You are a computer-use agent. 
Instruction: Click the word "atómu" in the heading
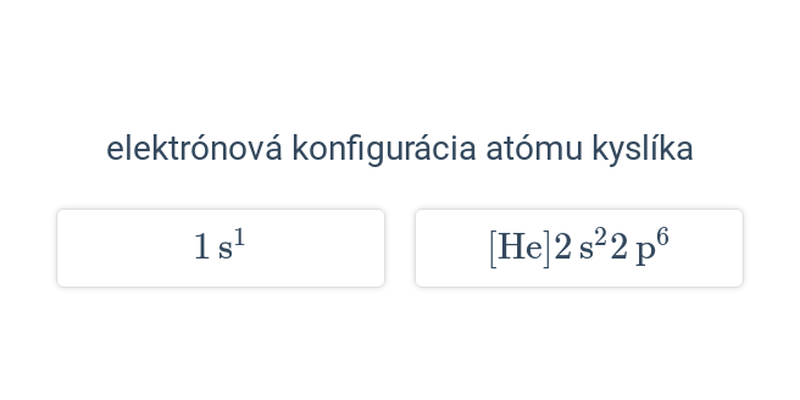point(534,150)
